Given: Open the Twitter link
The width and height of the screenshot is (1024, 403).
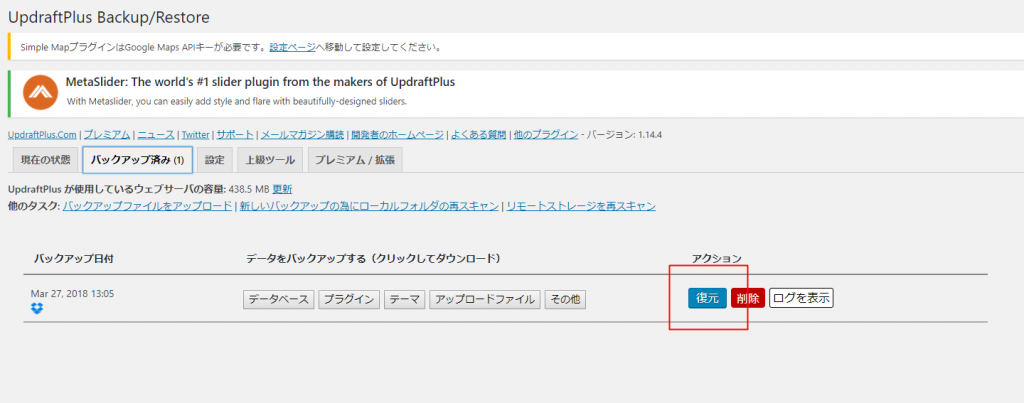Looking at the screenshot, I should 195,135.
